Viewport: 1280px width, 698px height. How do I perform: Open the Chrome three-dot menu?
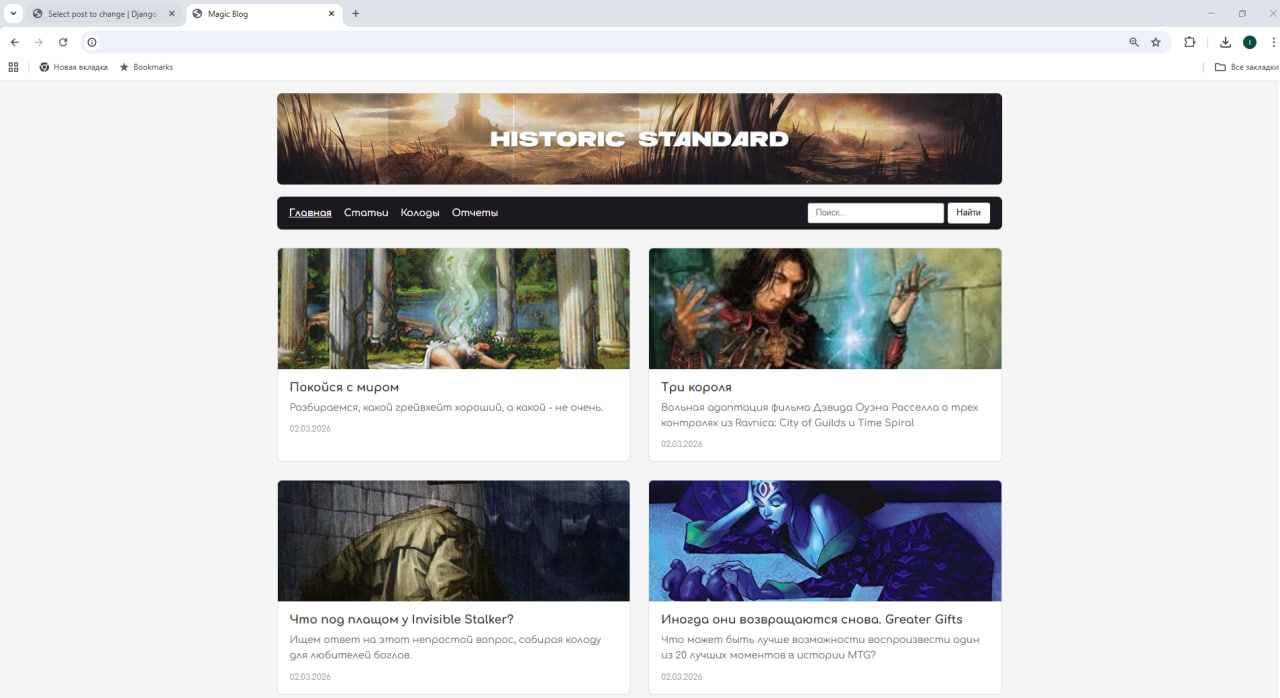coord(1273,42)
